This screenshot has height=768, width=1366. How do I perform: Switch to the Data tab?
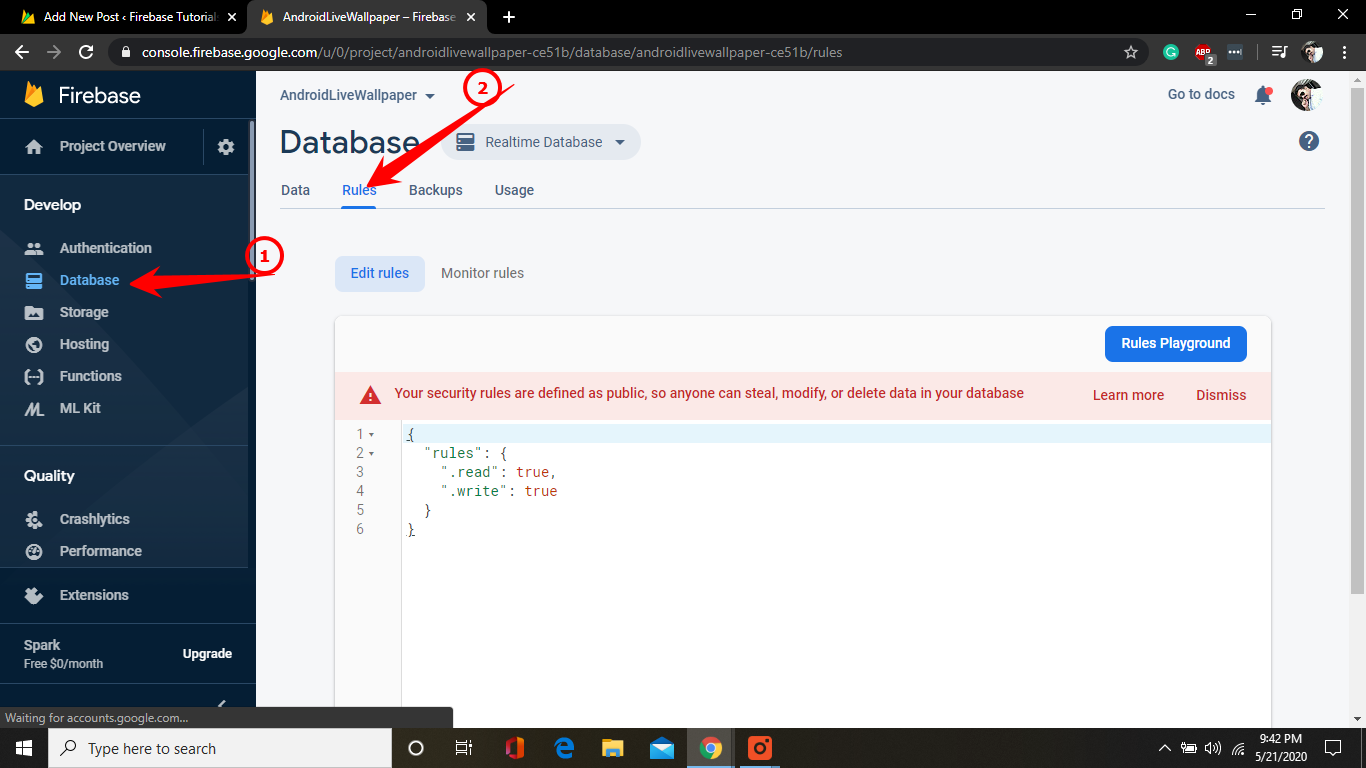(295, 190)
